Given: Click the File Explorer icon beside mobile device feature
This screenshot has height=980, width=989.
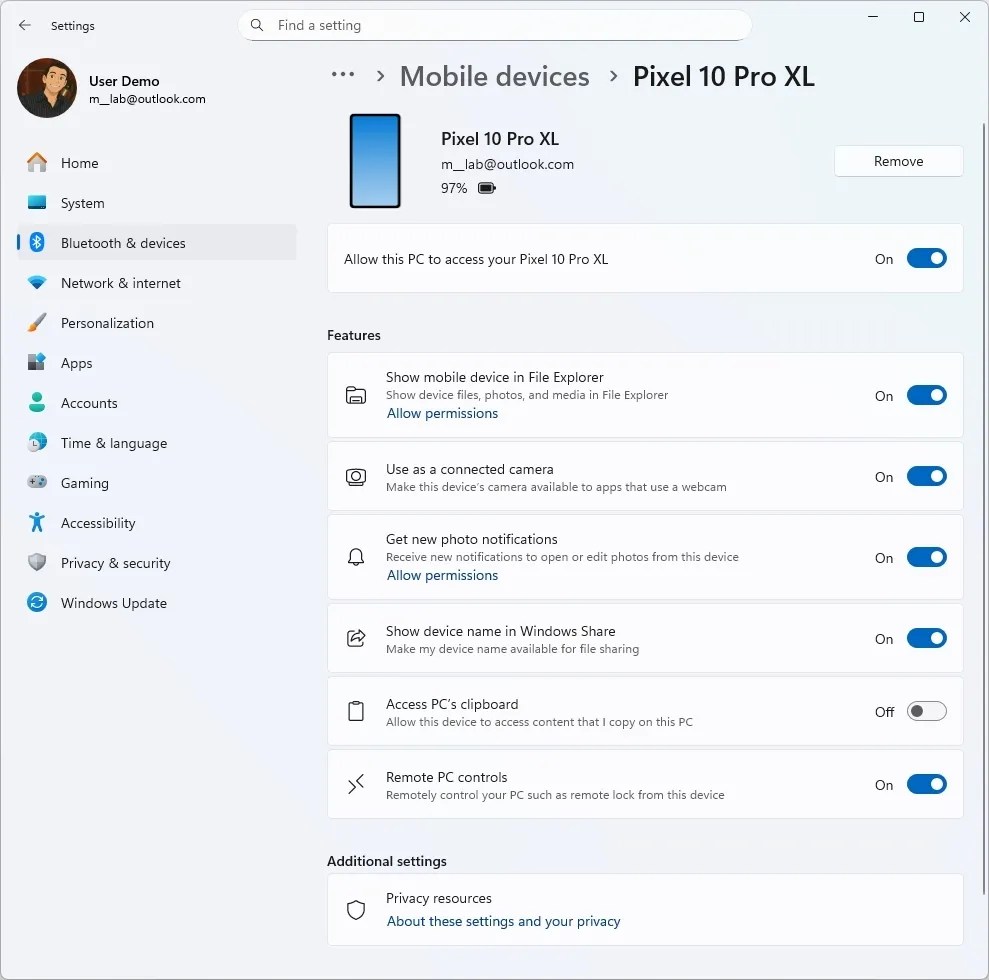Looking at the screenshot, I should (356, 394).
